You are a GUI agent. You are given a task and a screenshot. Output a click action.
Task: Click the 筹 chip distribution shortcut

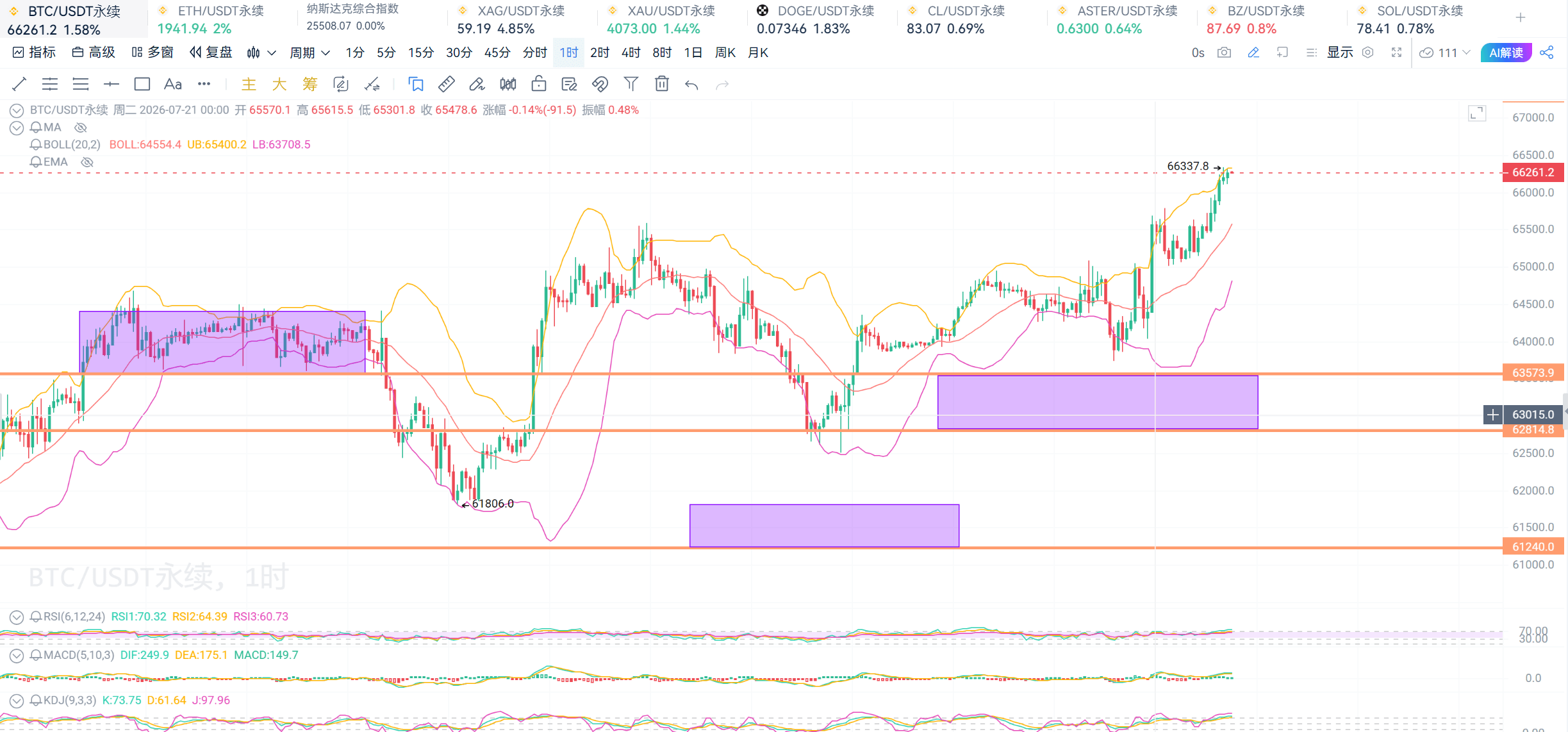pyautogui.click(x=310, y=84)
